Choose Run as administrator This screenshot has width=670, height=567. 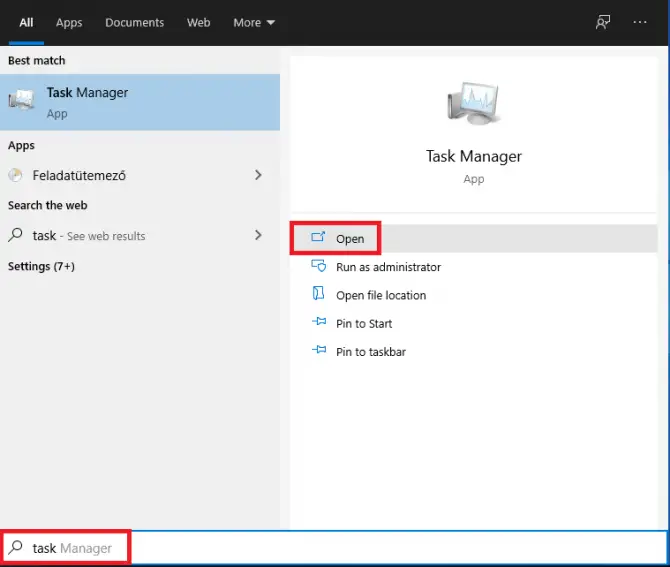[x=473, y=267]
